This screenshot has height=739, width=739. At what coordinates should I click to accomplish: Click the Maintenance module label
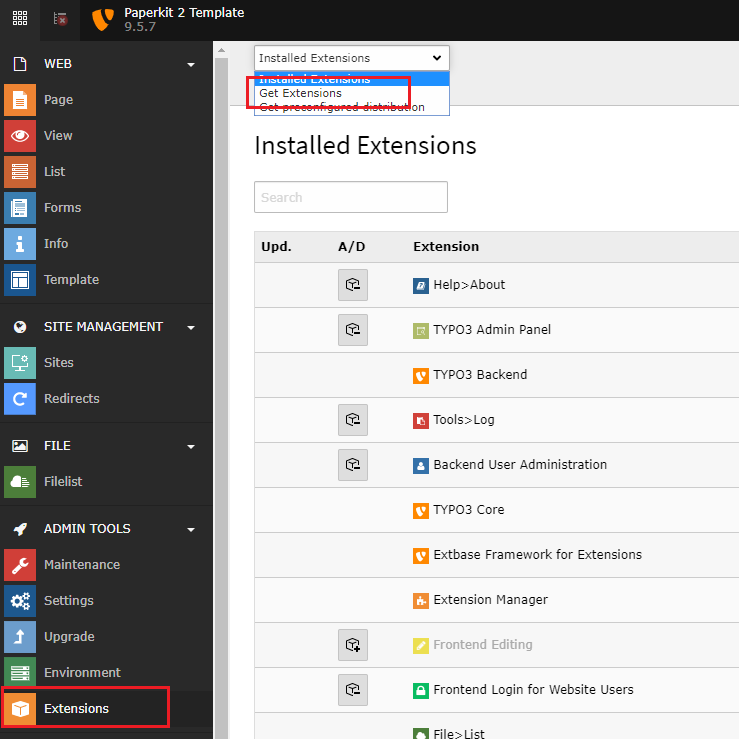(82, 564)
